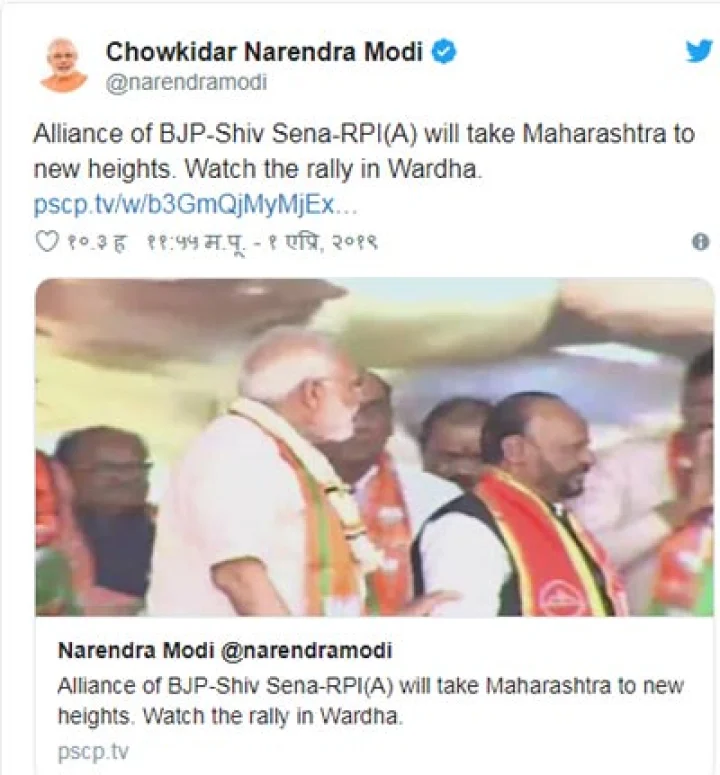Click the card's 'heights. Watch the rally' line
Screen dimensions: 720x775
230,716
